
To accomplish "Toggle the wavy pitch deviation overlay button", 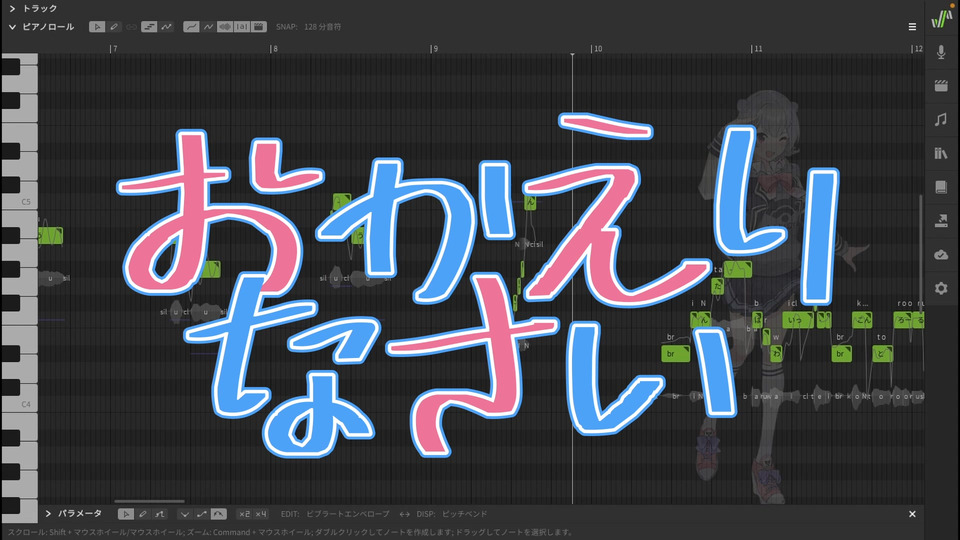I will 208,27.
